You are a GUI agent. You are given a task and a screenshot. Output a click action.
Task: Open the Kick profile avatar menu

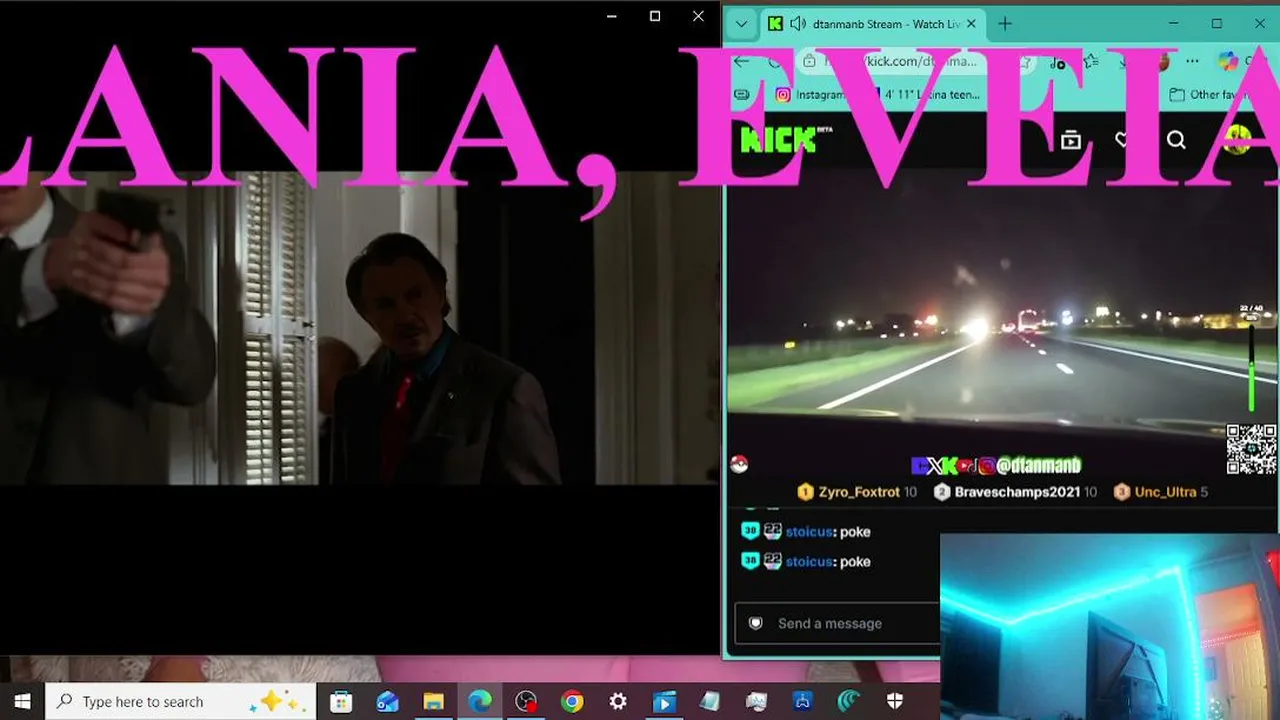[1237, 140]
